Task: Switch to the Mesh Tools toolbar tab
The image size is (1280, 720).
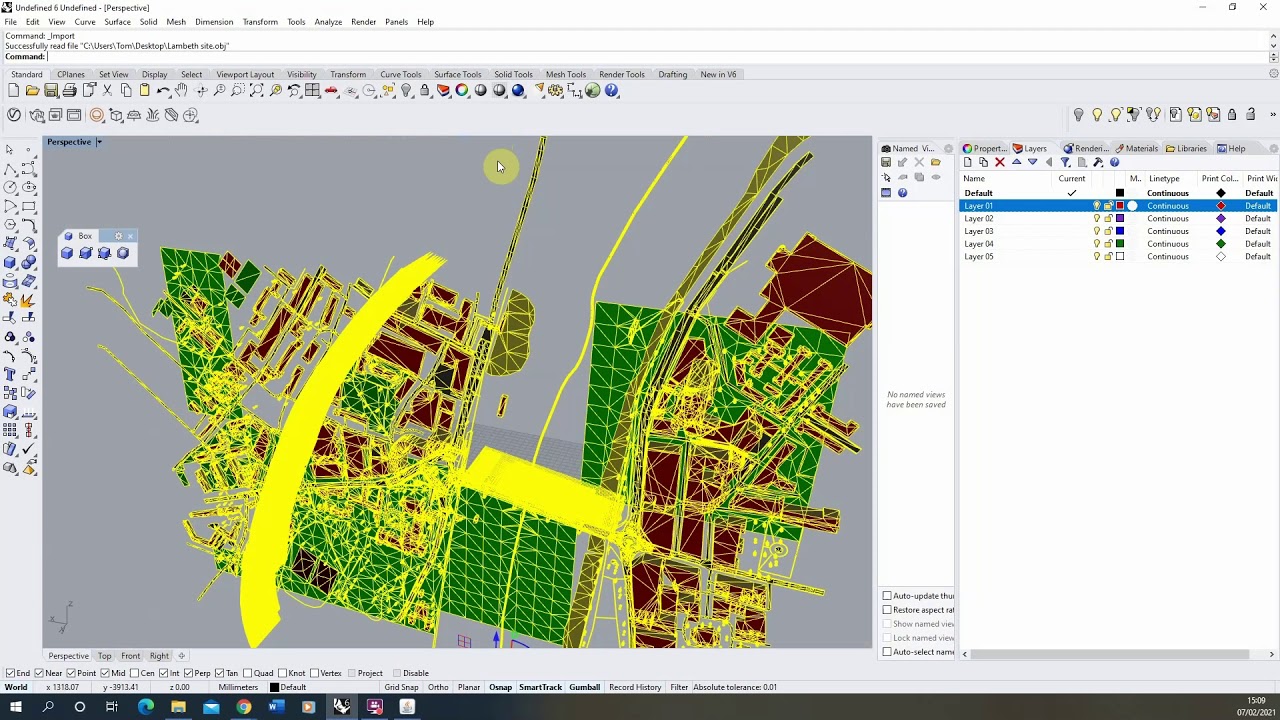Action: click(x=566, y=74)
